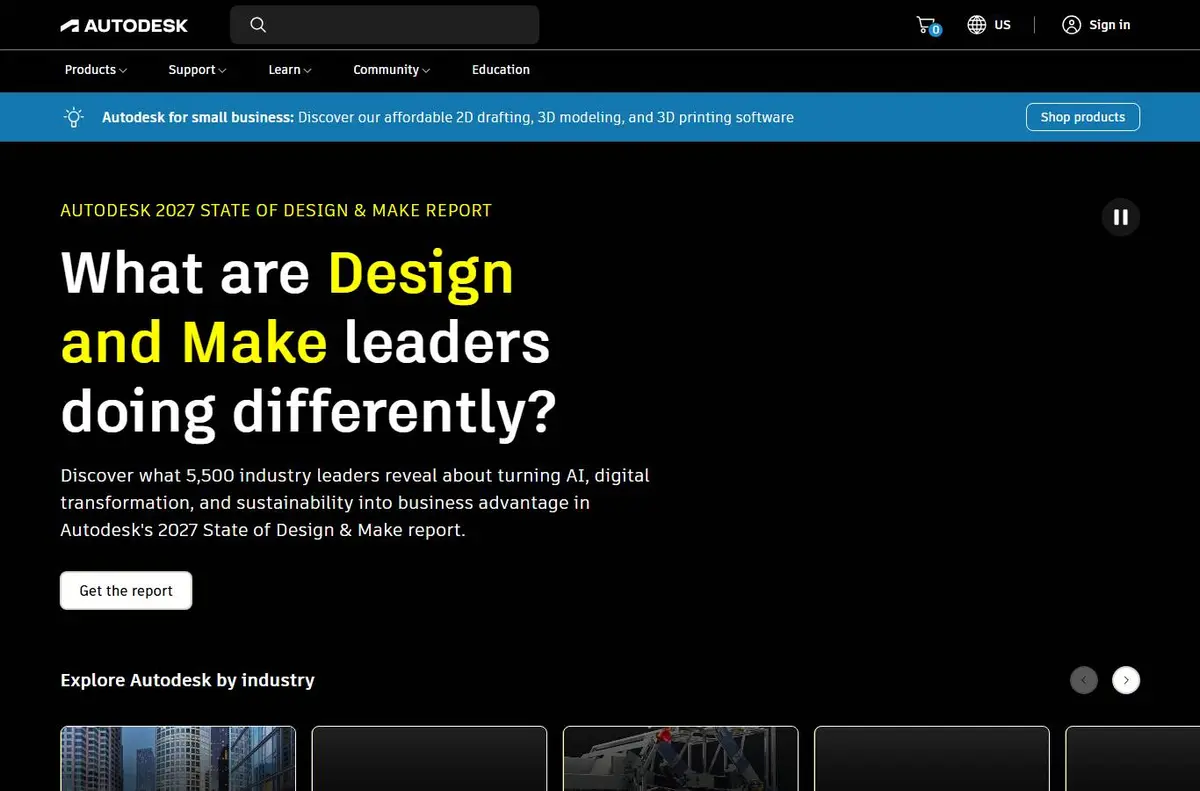Click the Shop products button
The height and width of the screenshot is (791, 1200).
click(1083, 117)
